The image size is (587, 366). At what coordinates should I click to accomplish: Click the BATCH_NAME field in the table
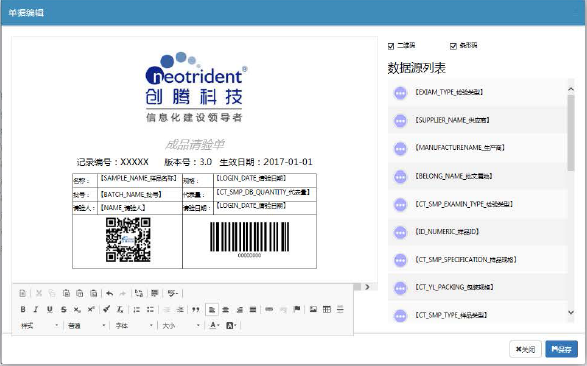(x=131, y=195)
